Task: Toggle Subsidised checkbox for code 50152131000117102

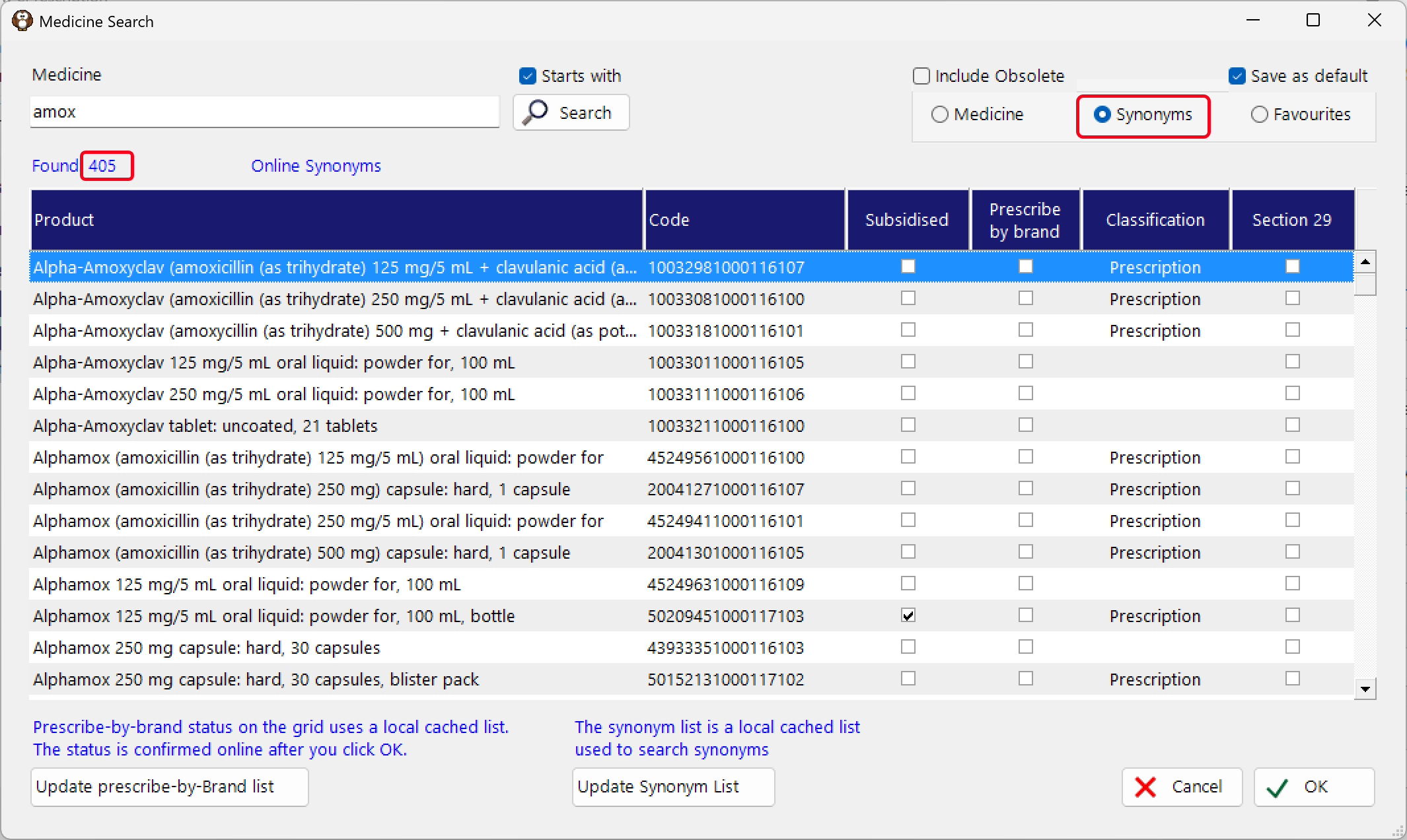Action: click(908, 678)
